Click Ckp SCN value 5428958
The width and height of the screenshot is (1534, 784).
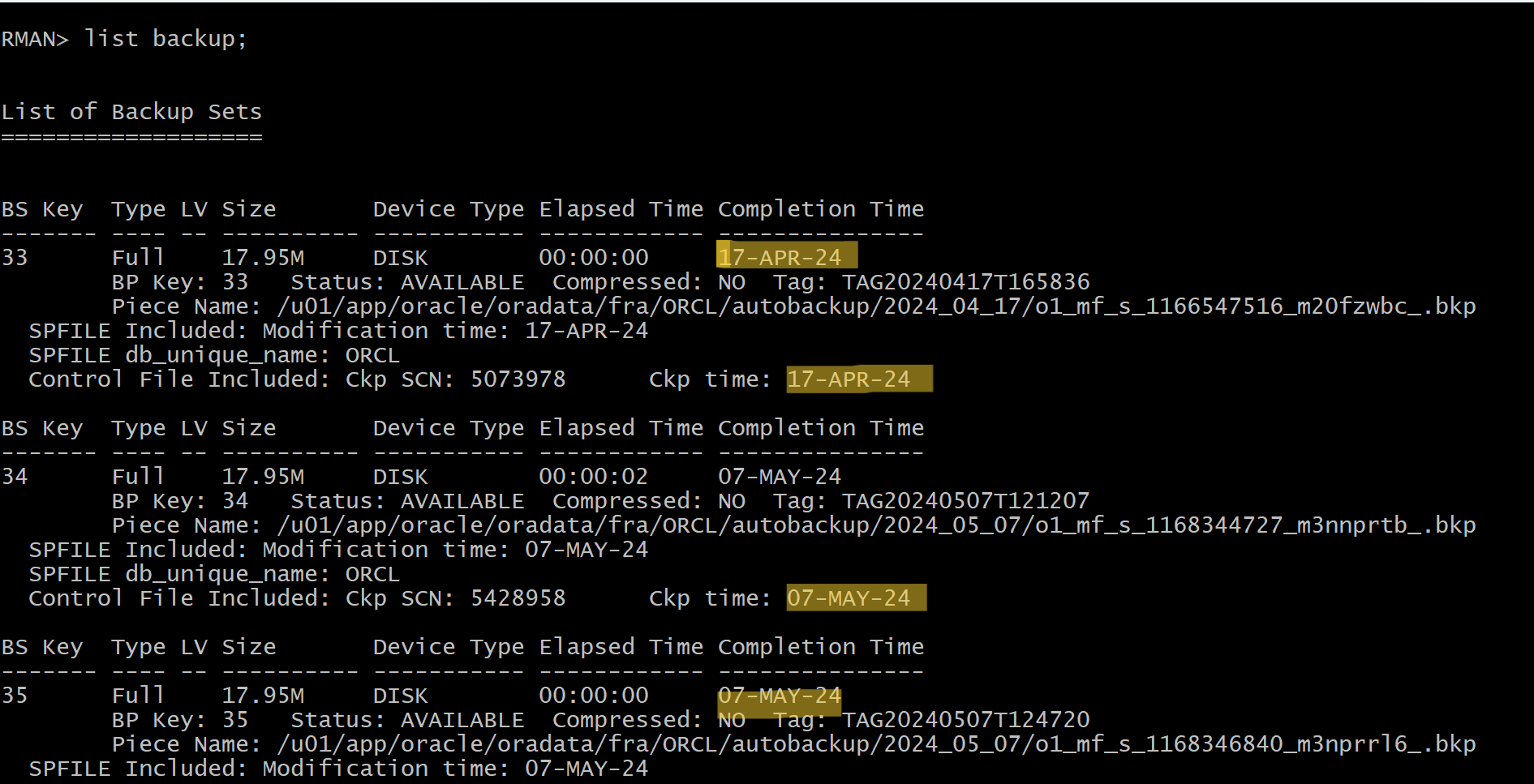[518, 598]
